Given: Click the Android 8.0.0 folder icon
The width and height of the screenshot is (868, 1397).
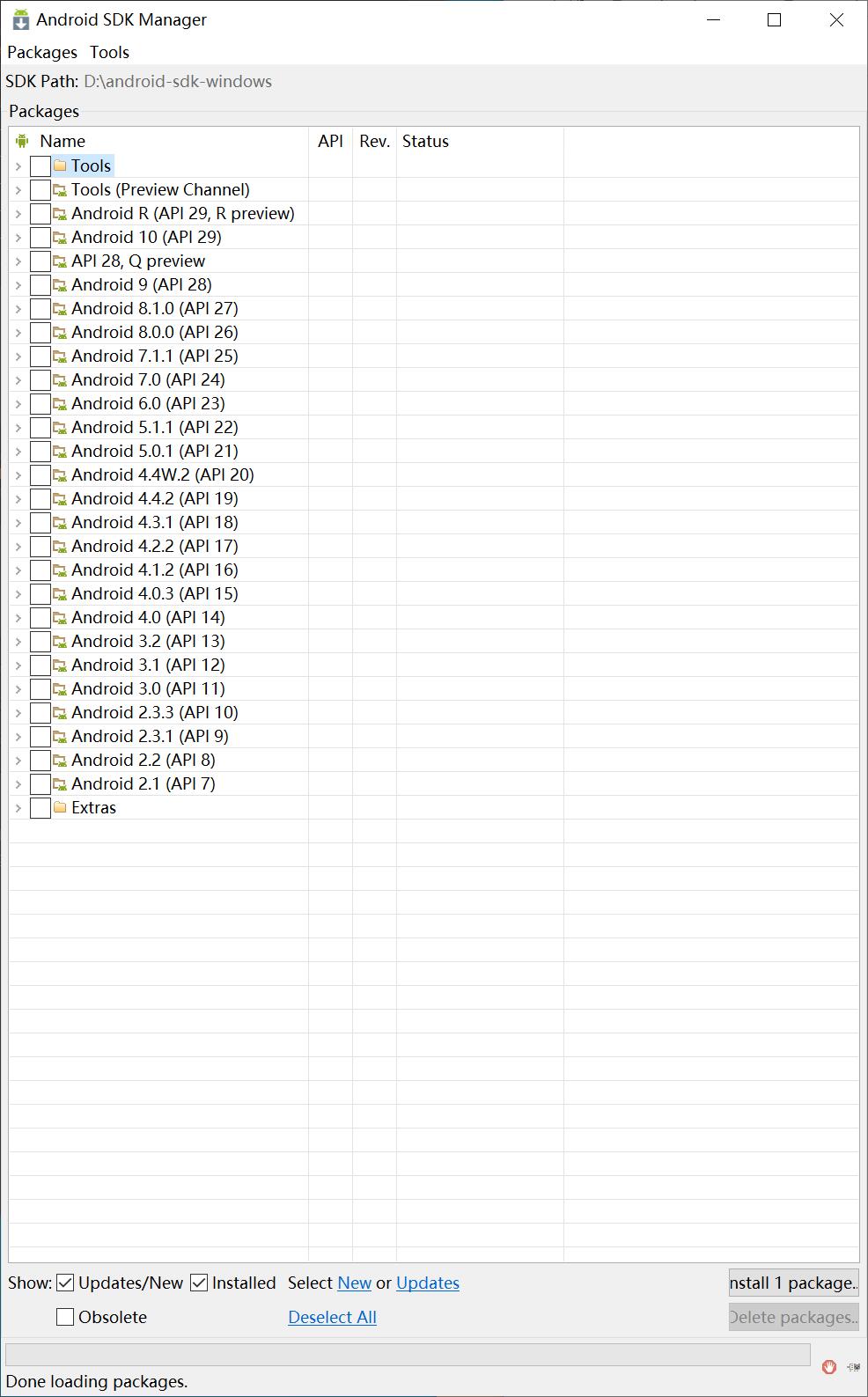Looking at the screenshot, I should click(60, 332).
